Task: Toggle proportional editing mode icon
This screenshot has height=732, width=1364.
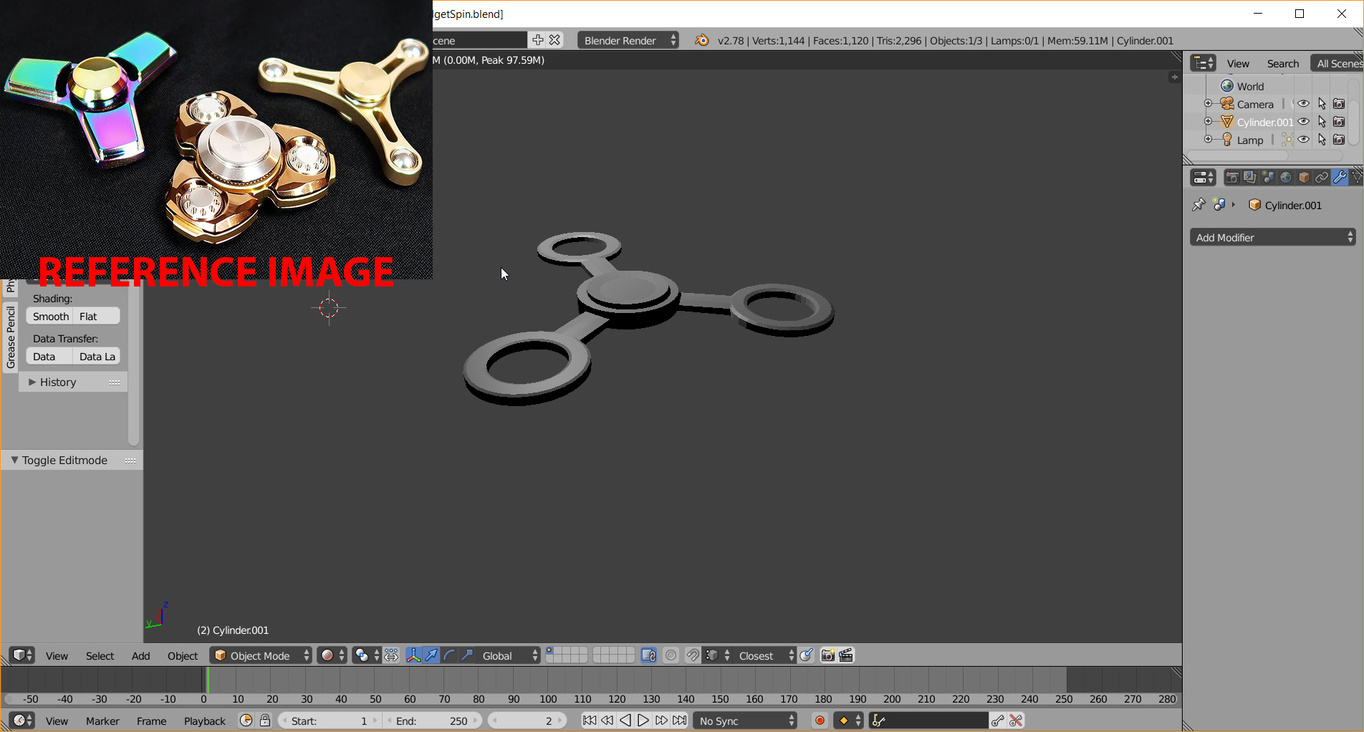Action: [671, 656]
